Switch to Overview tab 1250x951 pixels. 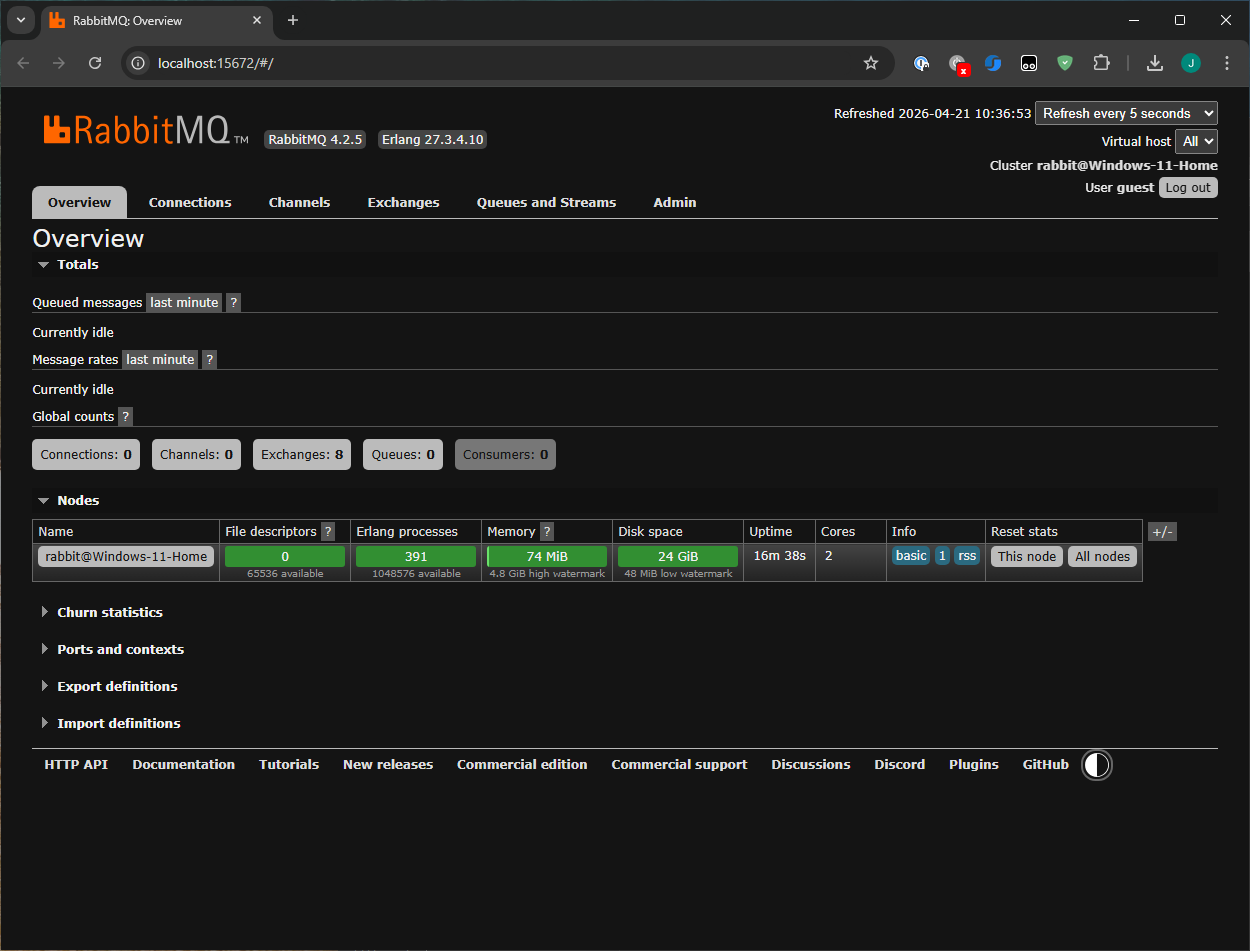[80, 202]
